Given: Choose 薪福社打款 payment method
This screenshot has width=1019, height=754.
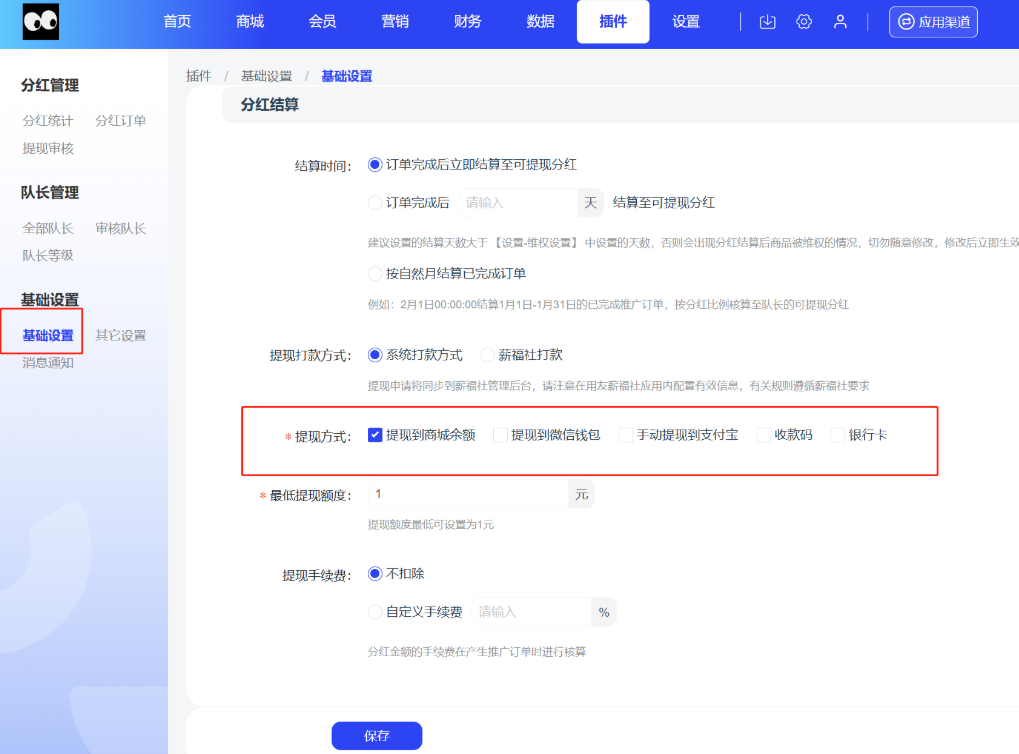Looking at the screenshot, I should (x=488, y=355).
